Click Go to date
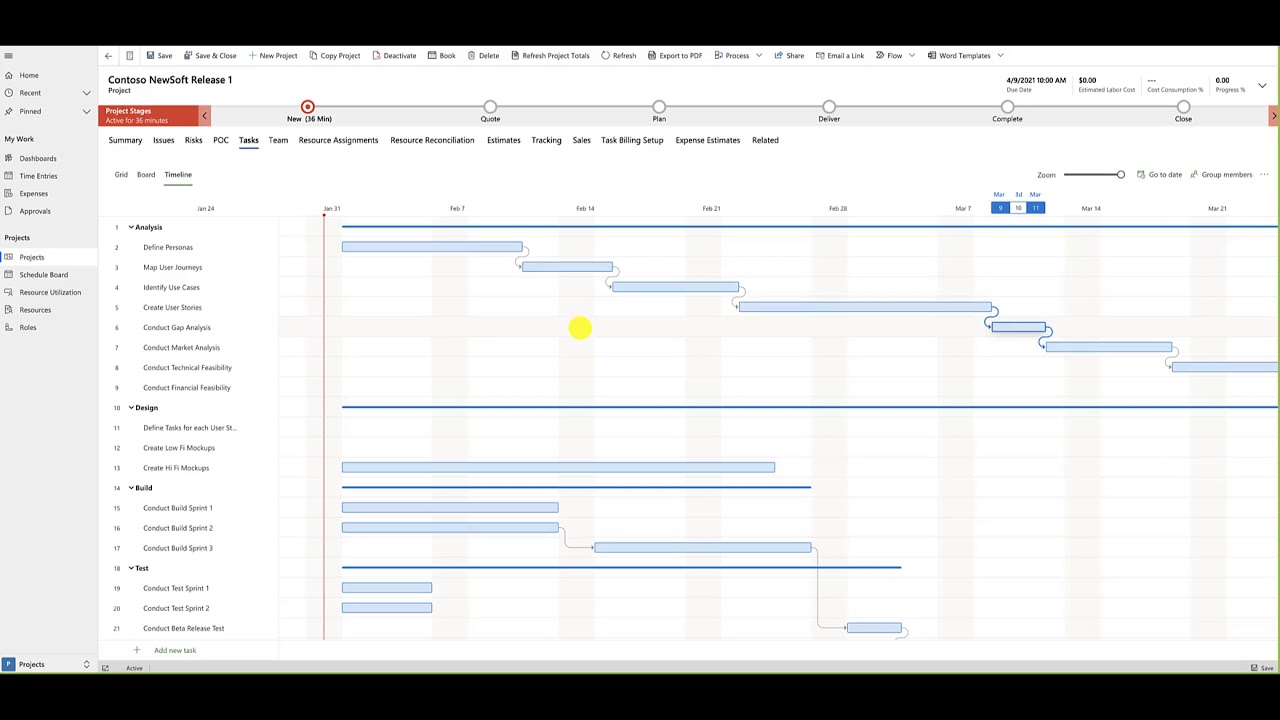 (x=1159, y=175)
